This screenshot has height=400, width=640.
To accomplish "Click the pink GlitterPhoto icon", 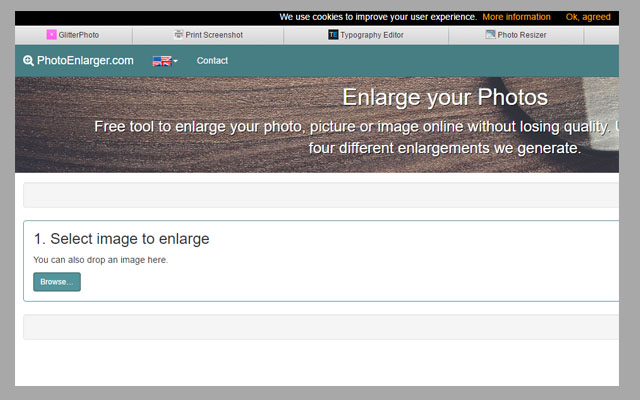I will [x=52, y=35].
